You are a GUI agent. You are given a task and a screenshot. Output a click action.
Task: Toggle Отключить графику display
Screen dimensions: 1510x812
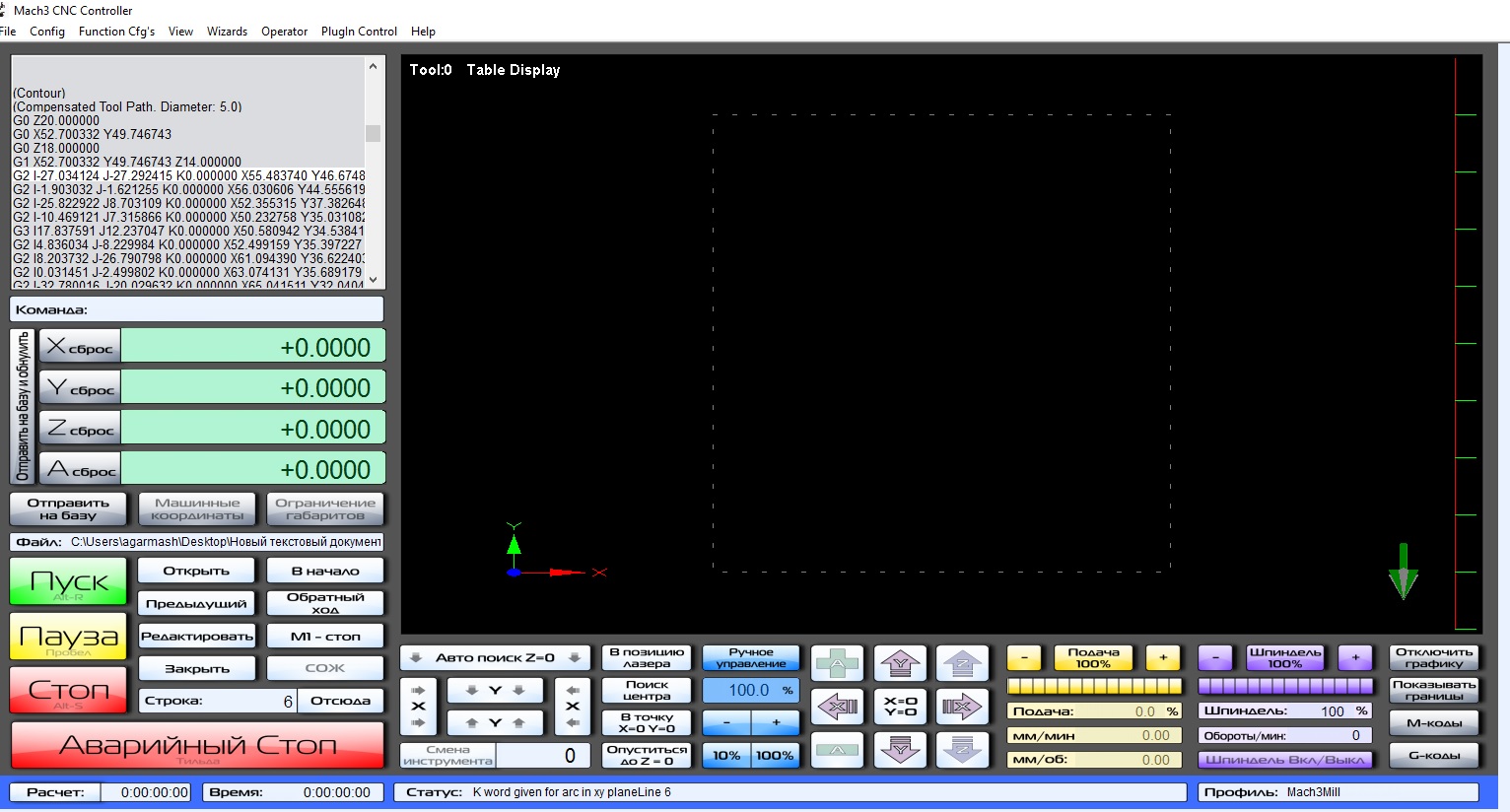[1434, 657]
